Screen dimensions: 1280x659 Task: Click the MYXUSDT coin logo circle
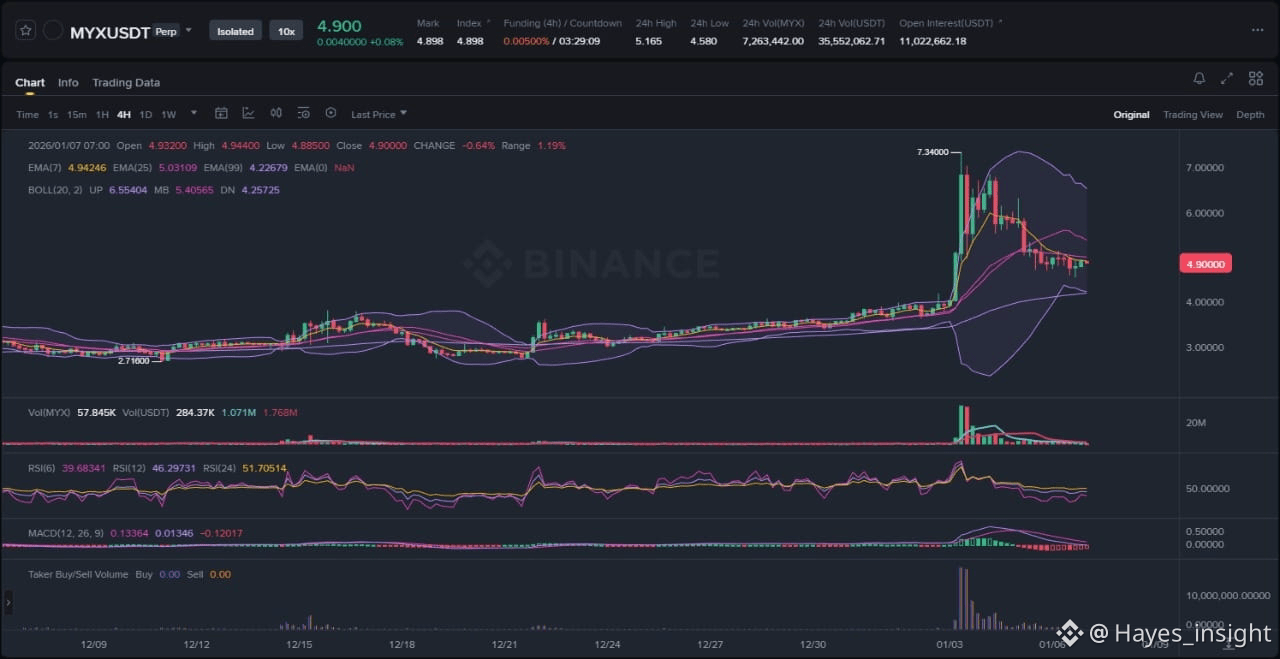(x=53, y=31)
